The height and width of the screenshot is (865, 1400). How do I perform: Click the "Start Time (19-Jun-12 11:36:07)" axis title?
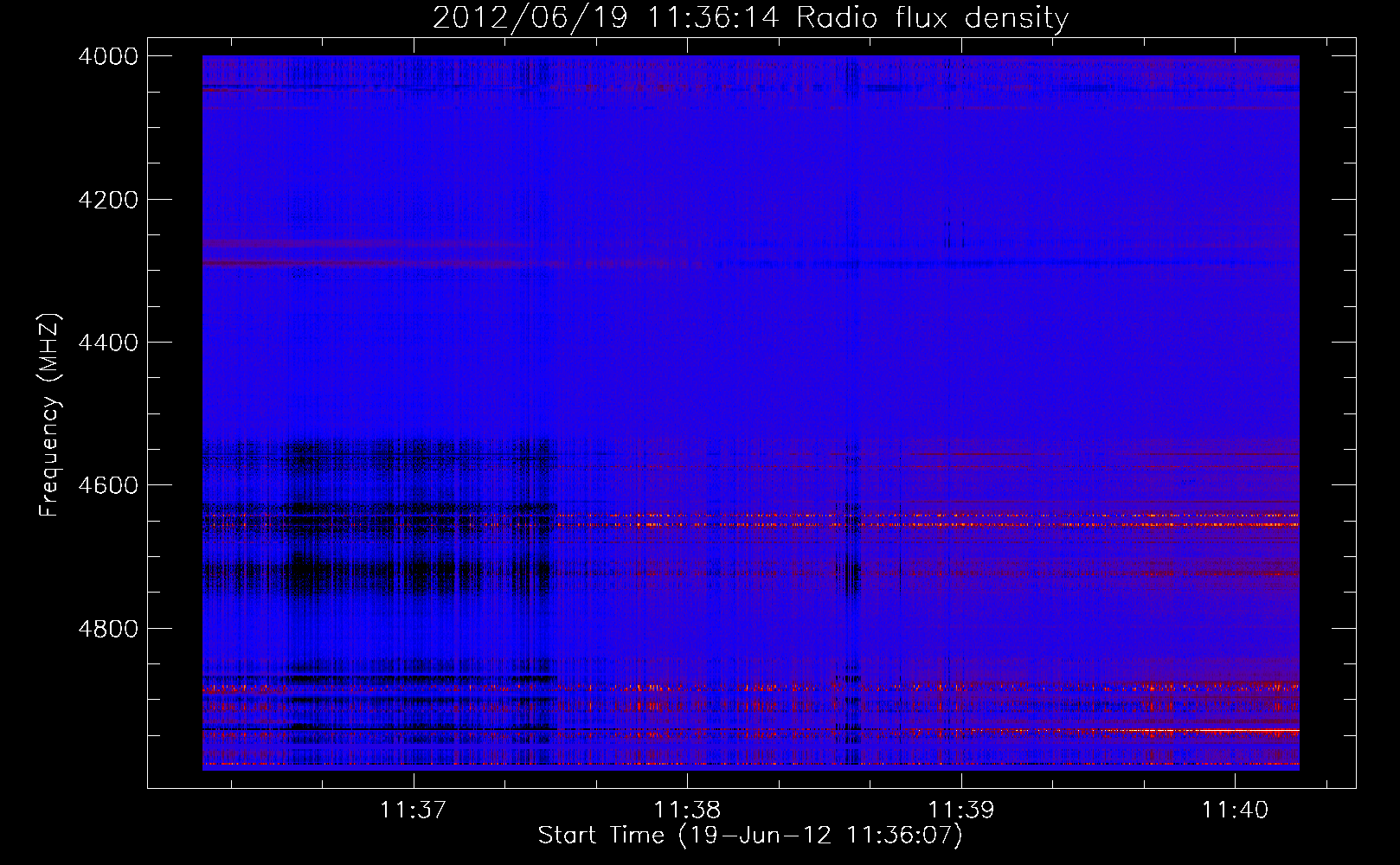[x=750, y=836]
